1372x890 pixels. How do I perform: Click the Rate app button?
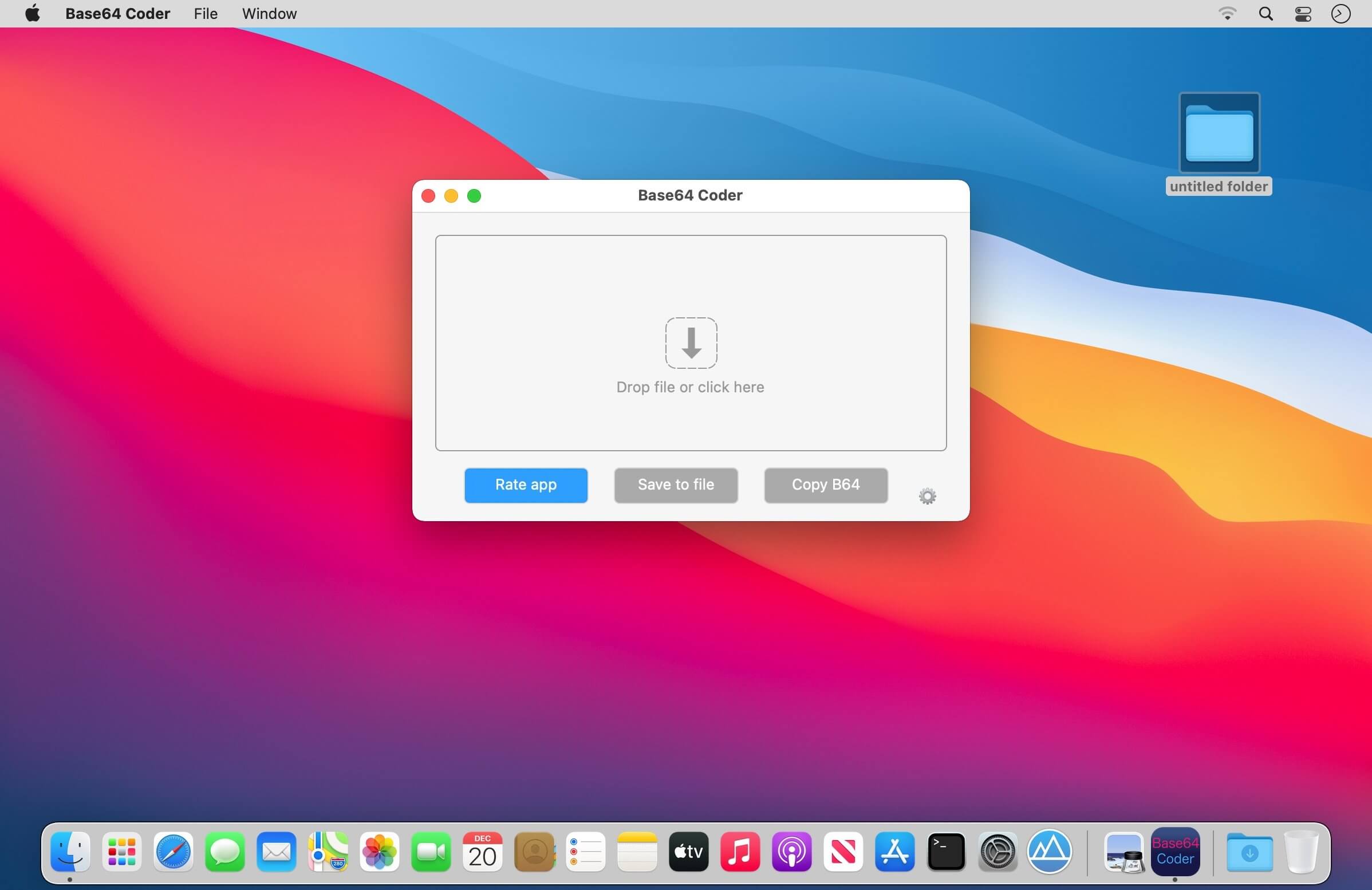click(526, 485)
